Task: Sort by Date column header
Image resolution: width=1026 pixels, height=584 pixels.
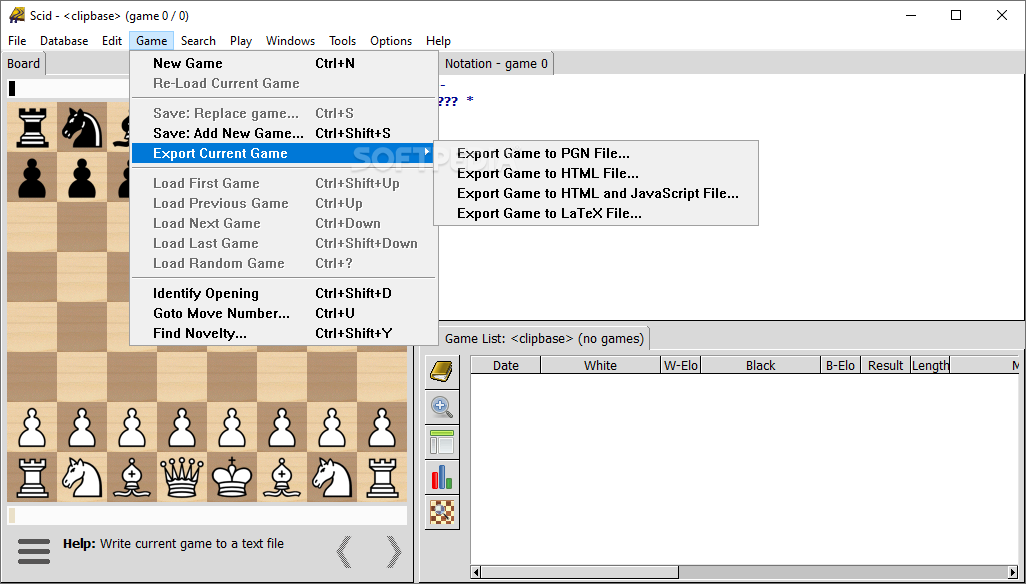Action: [506, 366]
